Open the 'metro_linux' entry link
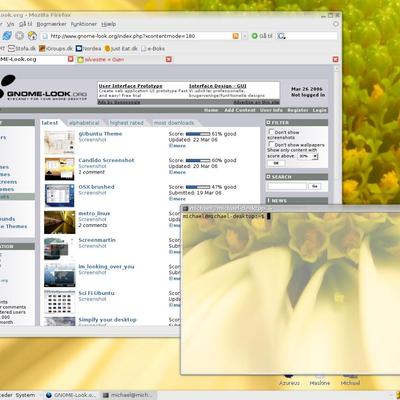This screenshot has width=400, height=400. coord(94,213)
